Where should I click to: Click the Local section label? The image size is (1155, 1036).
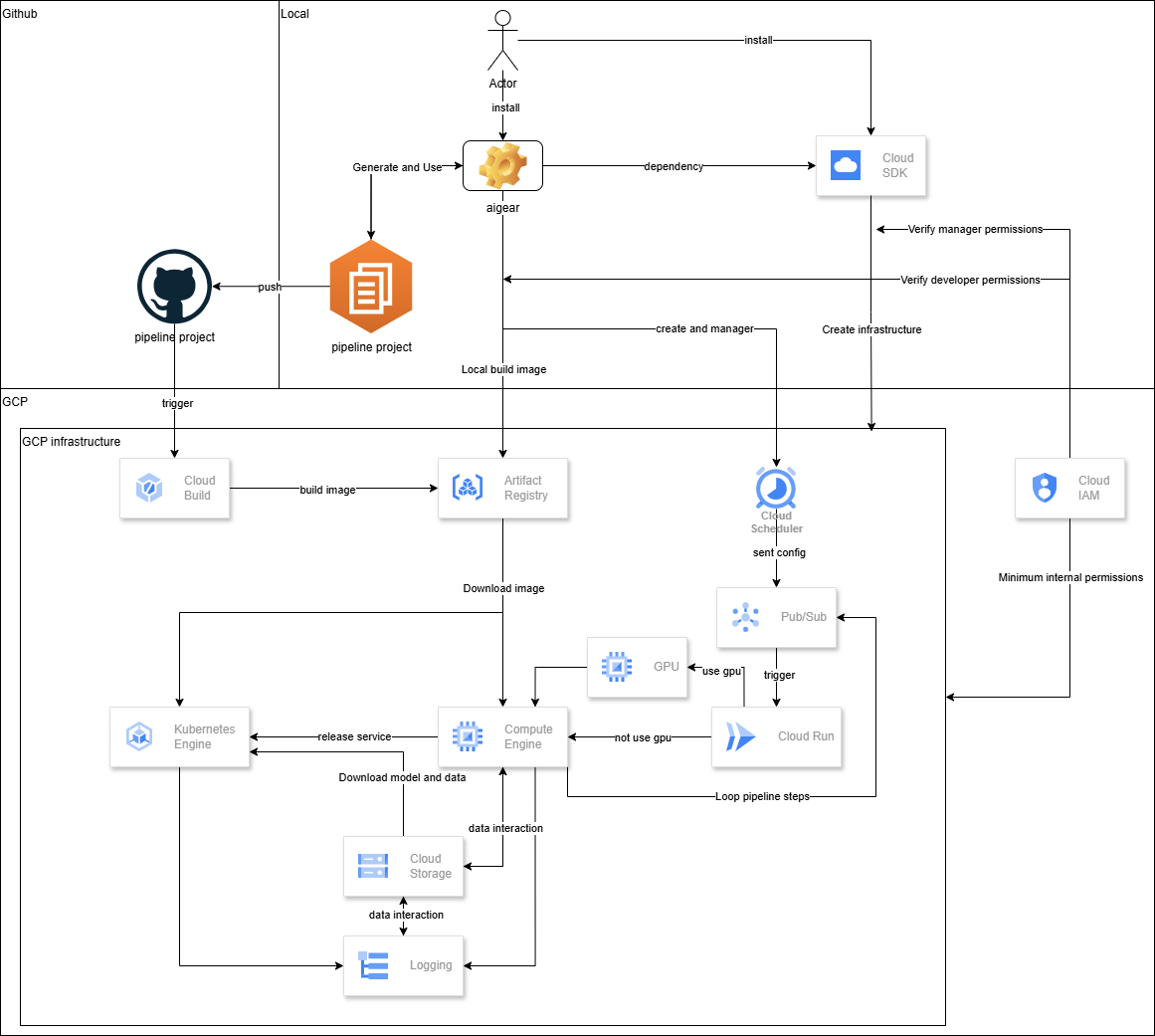pyautogui.click(x=294, y=13)
